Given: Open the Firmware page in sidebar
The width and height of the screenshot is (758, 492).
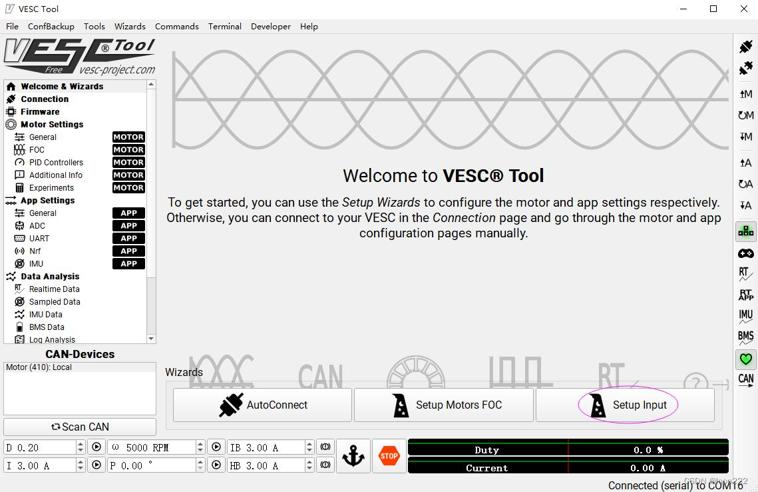Looking at the screenshot, I should pyautogui.click(x=75, y=112).
